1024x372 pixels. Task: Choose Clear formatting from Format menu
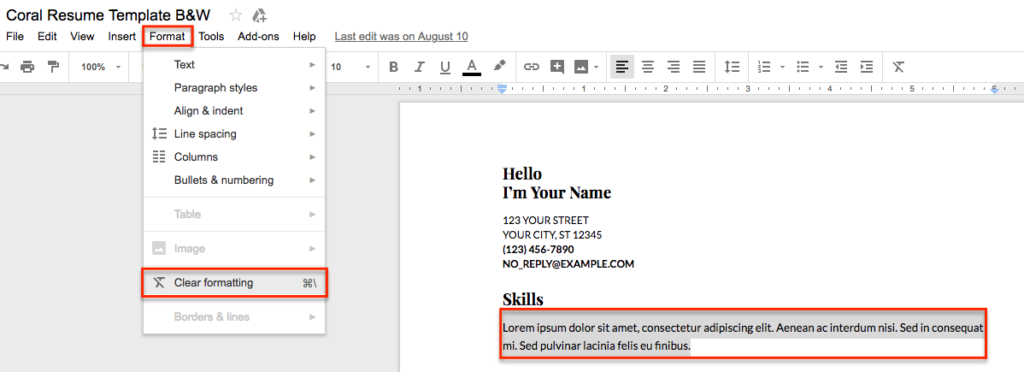pos(234,283)
